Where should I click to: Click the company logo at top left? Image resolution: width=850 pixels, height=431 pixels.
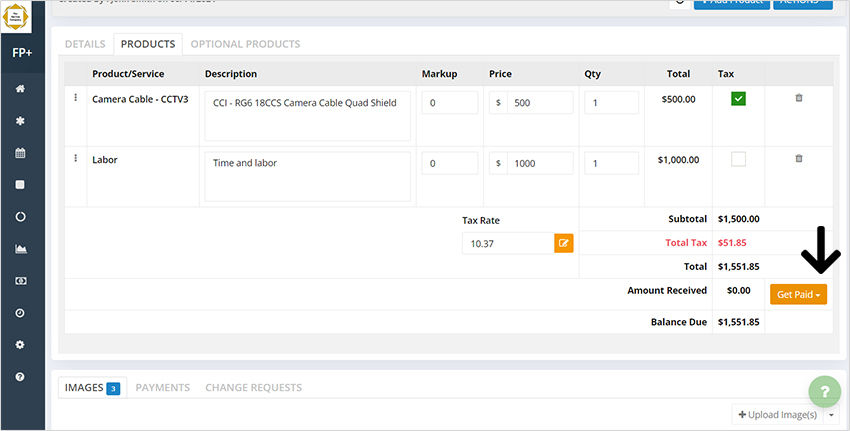[x=15, y=16]
